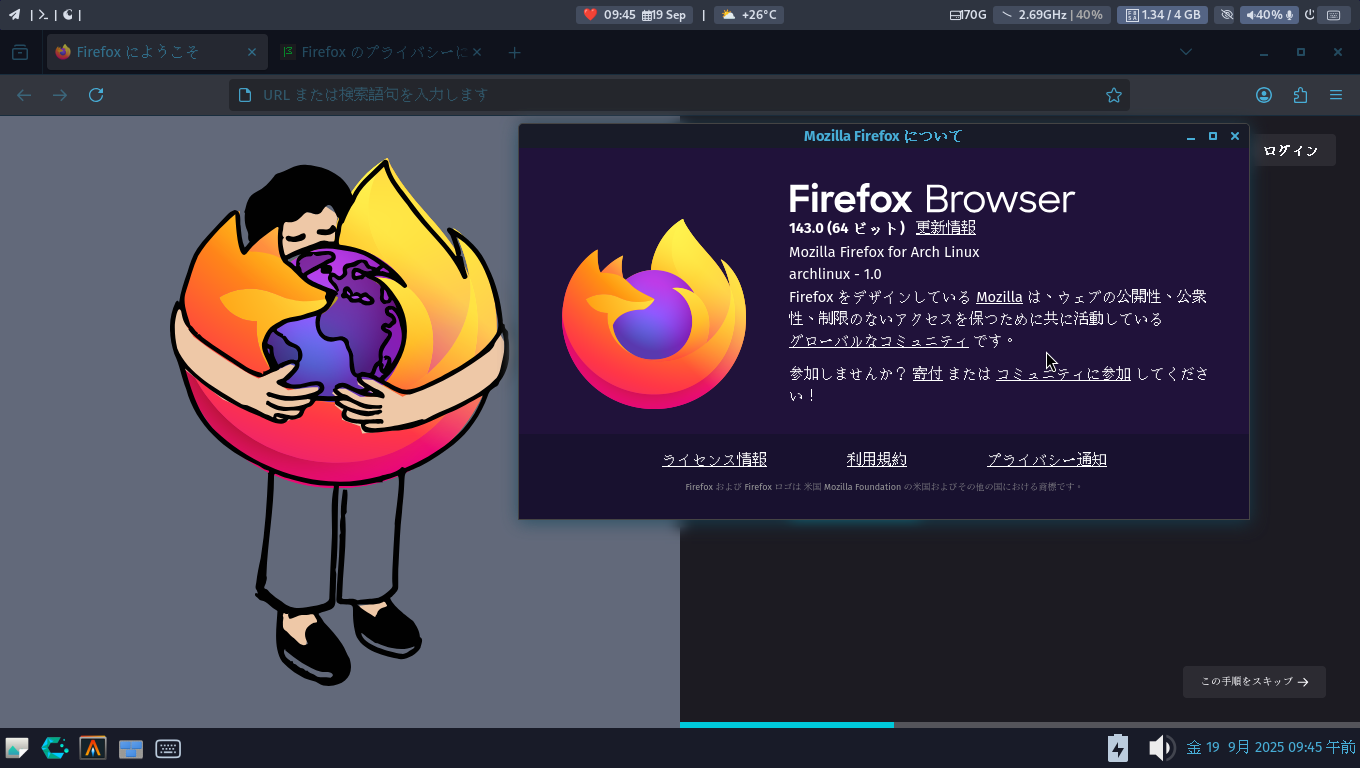Image resolution: width=1360 pixels, height=768 pixels.
Task: Click the crescent moon icon in top panel
Action: (68, 15)
